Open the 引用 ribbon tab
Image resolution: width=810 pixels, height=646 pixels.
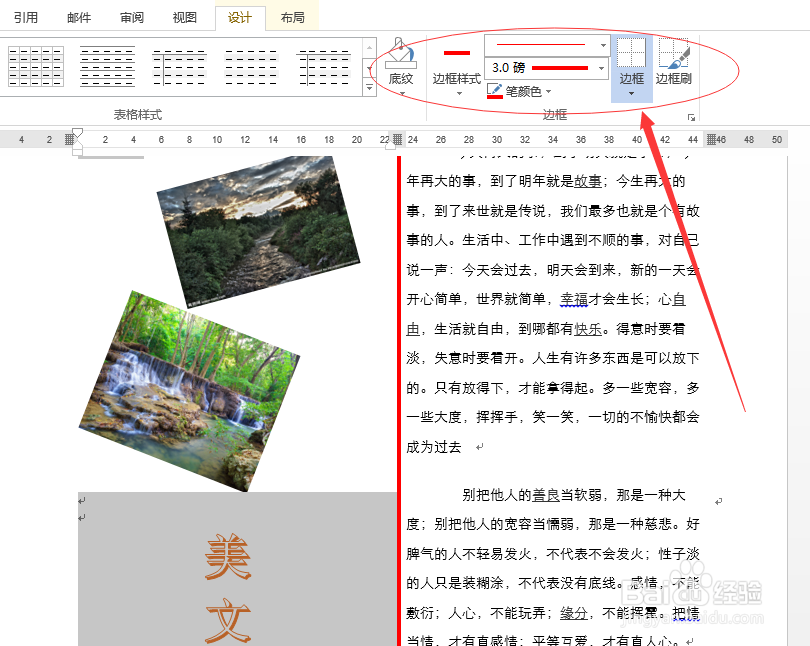pos(26,18)
